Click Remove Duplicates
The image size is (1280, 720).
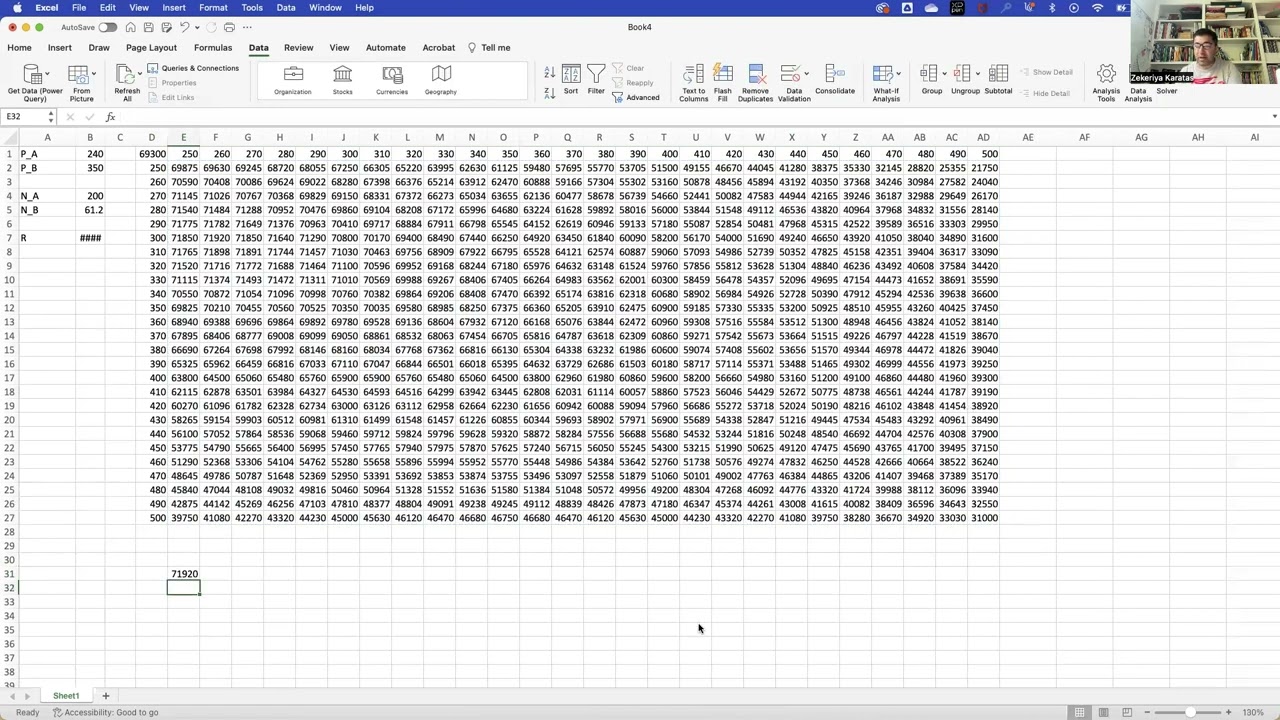[756, 83]
